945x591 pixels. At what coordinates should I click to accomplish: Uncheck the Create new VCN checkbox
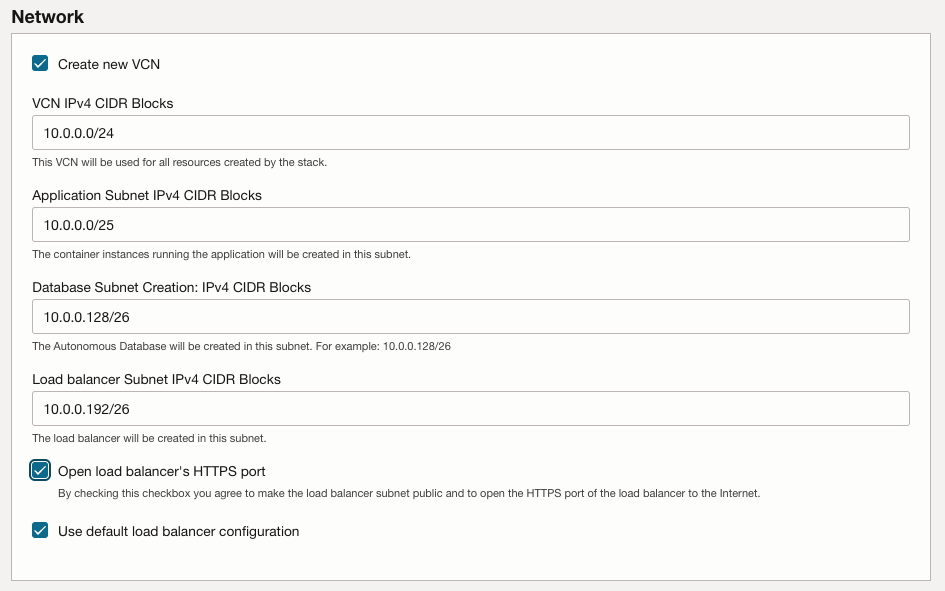point(40,63)
